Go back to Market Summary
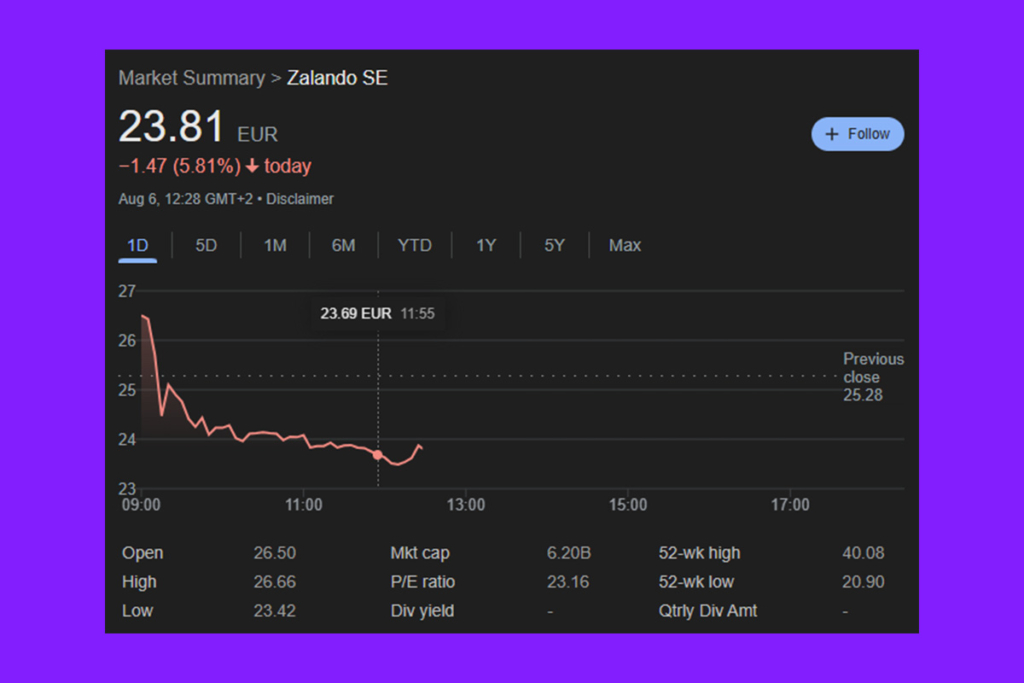The width and height of the screenshot is (1024, 683). 191,77
